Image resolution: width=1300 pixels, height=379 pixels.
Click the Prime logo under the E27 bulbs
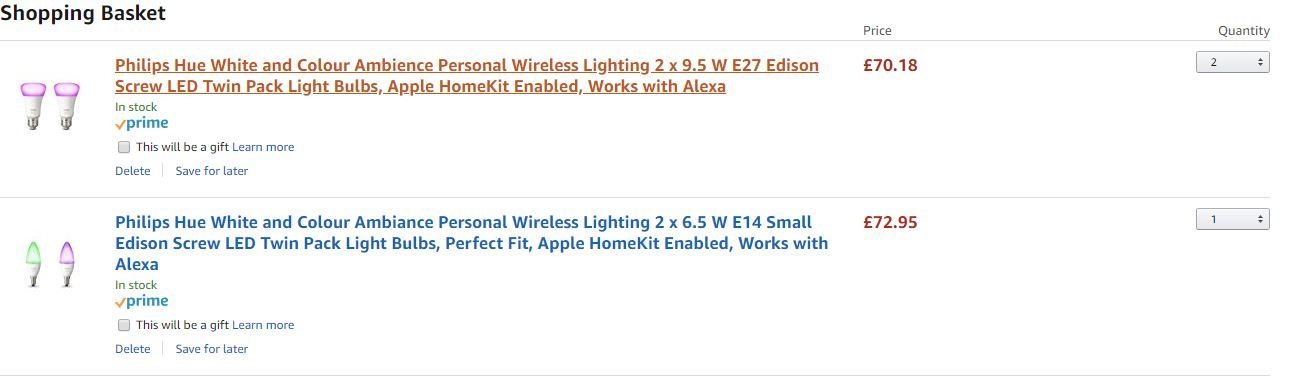pyautogui.click(x=141, y=124)
